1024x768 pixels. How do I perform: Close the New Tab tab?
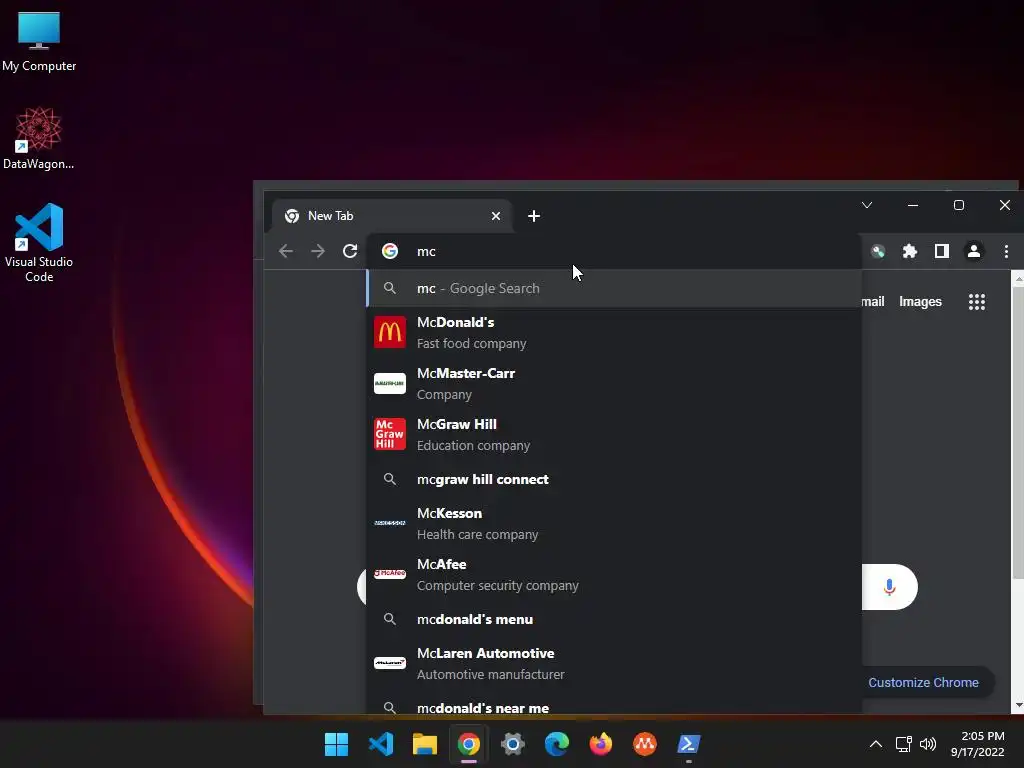496,216
